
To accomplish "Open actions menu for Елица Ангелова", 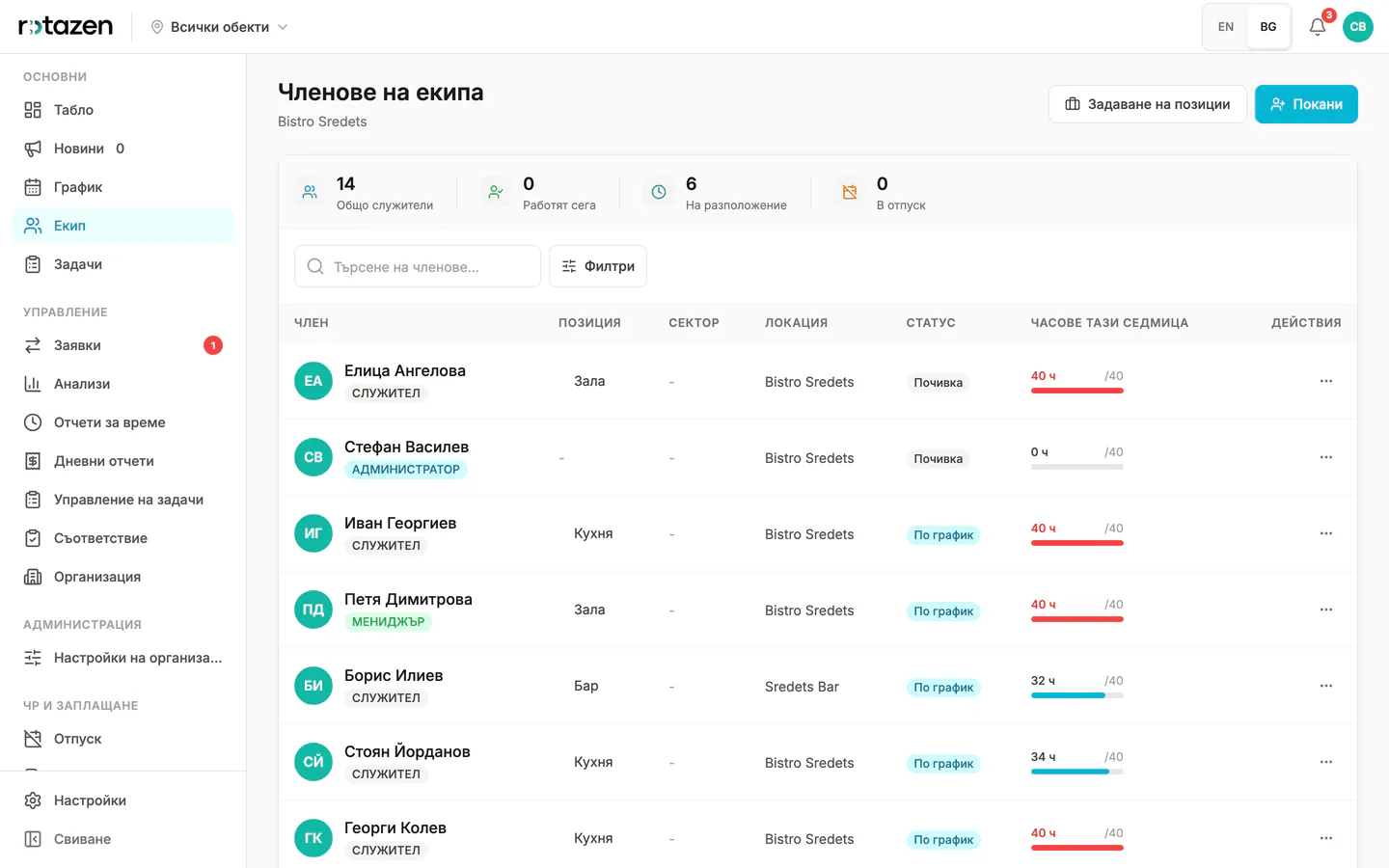I will coord(1326,381).
